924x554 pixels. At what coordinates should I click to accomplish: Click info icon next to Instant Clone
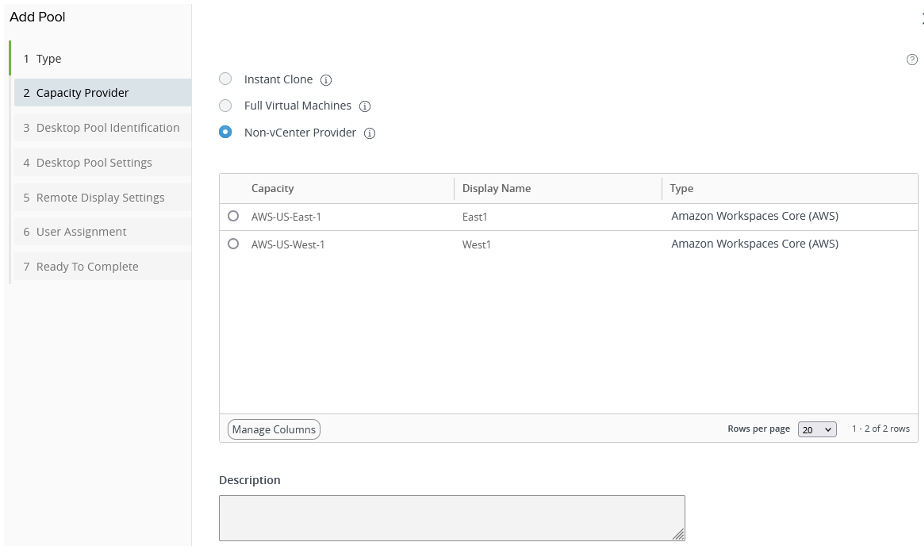[x=326, y=80]
